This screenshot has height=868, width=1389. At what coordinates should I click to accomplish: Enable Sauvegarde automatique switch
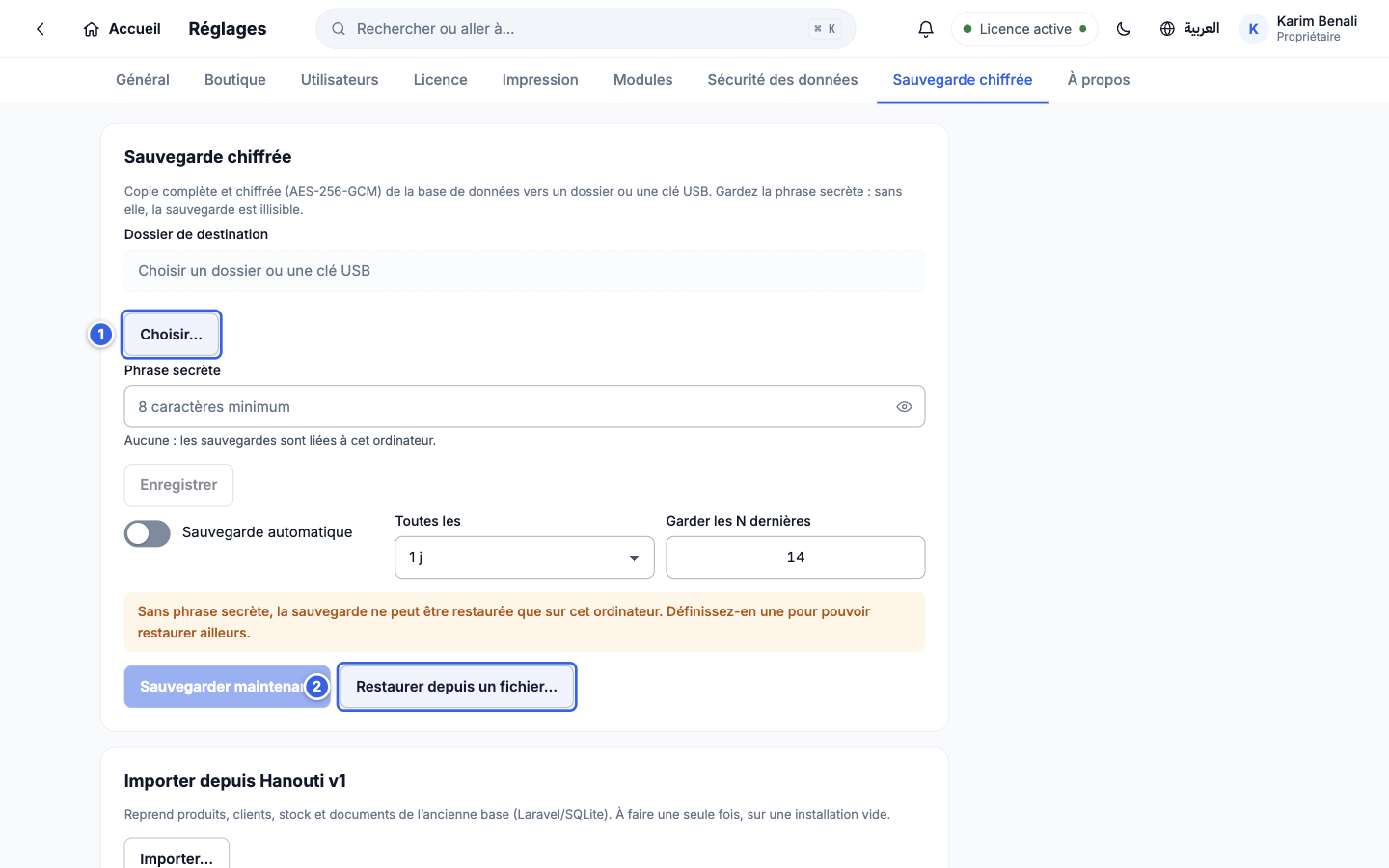tap(148, 533)
